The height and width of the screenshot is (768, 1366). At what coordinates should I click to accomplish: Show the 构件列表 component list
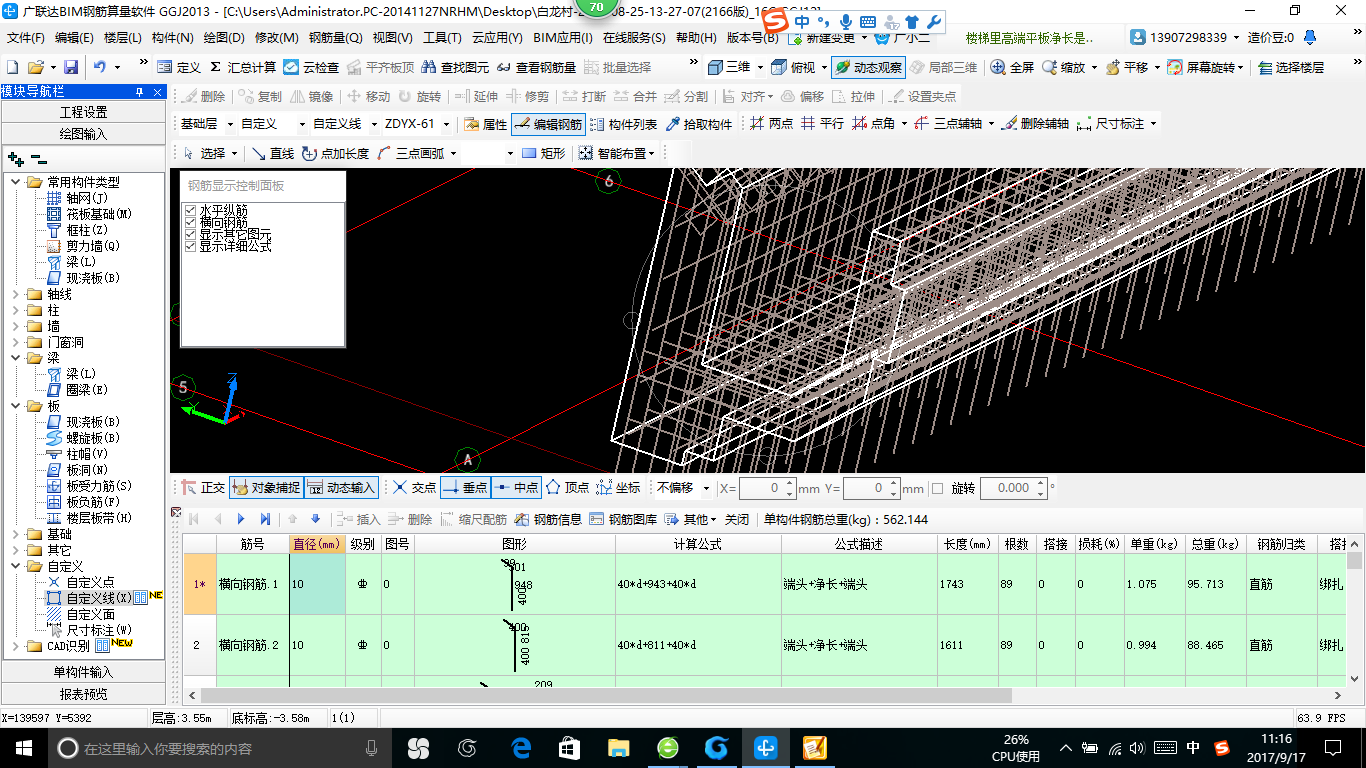[x=624, y=124]
